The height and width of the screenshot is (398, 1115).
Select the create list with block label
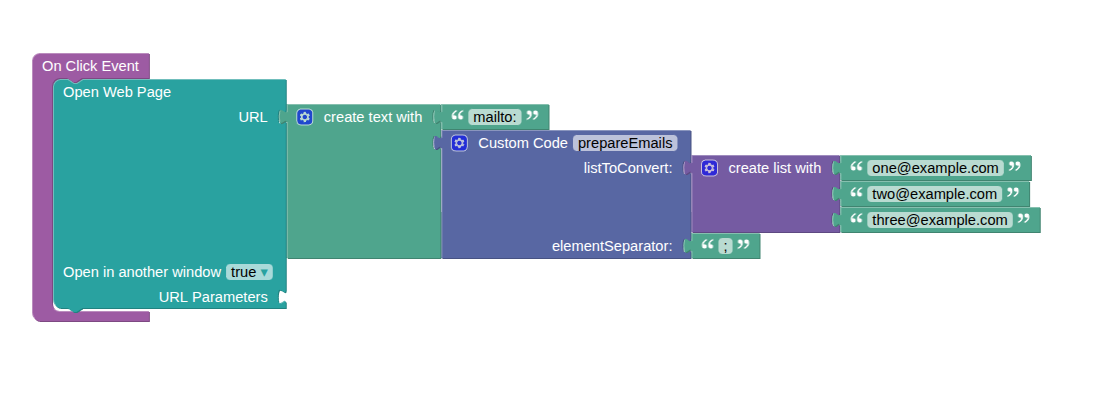click(x=774, y=168)
